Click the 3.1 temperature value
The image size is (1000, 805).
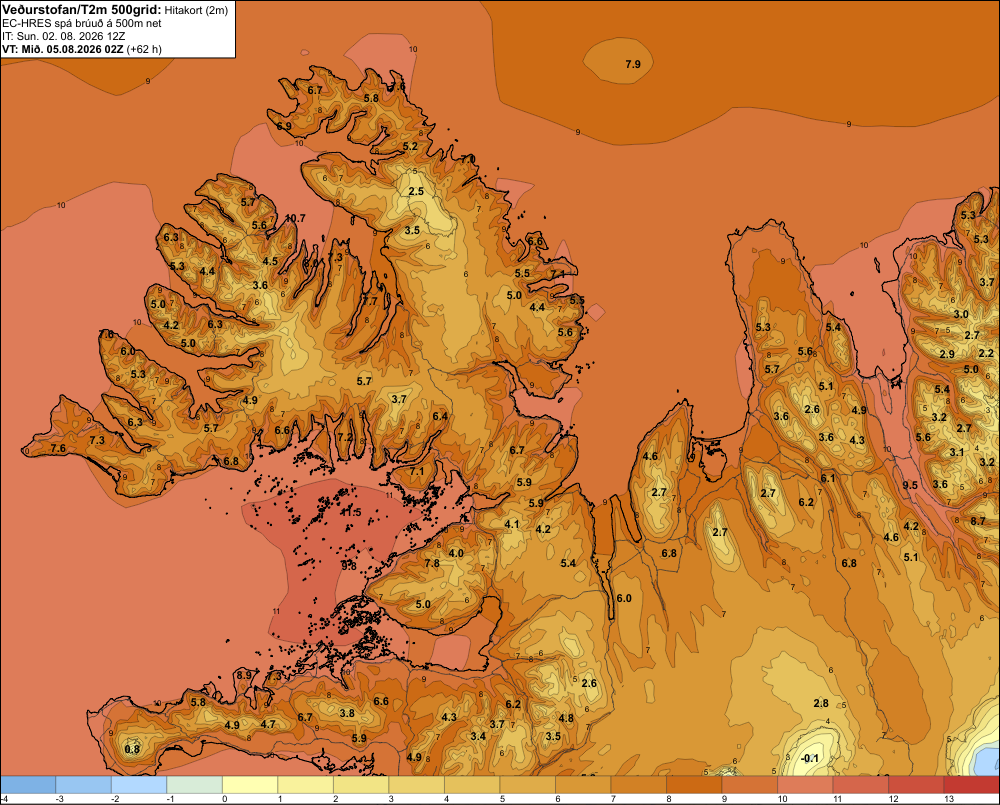click(x=957, y=452)
